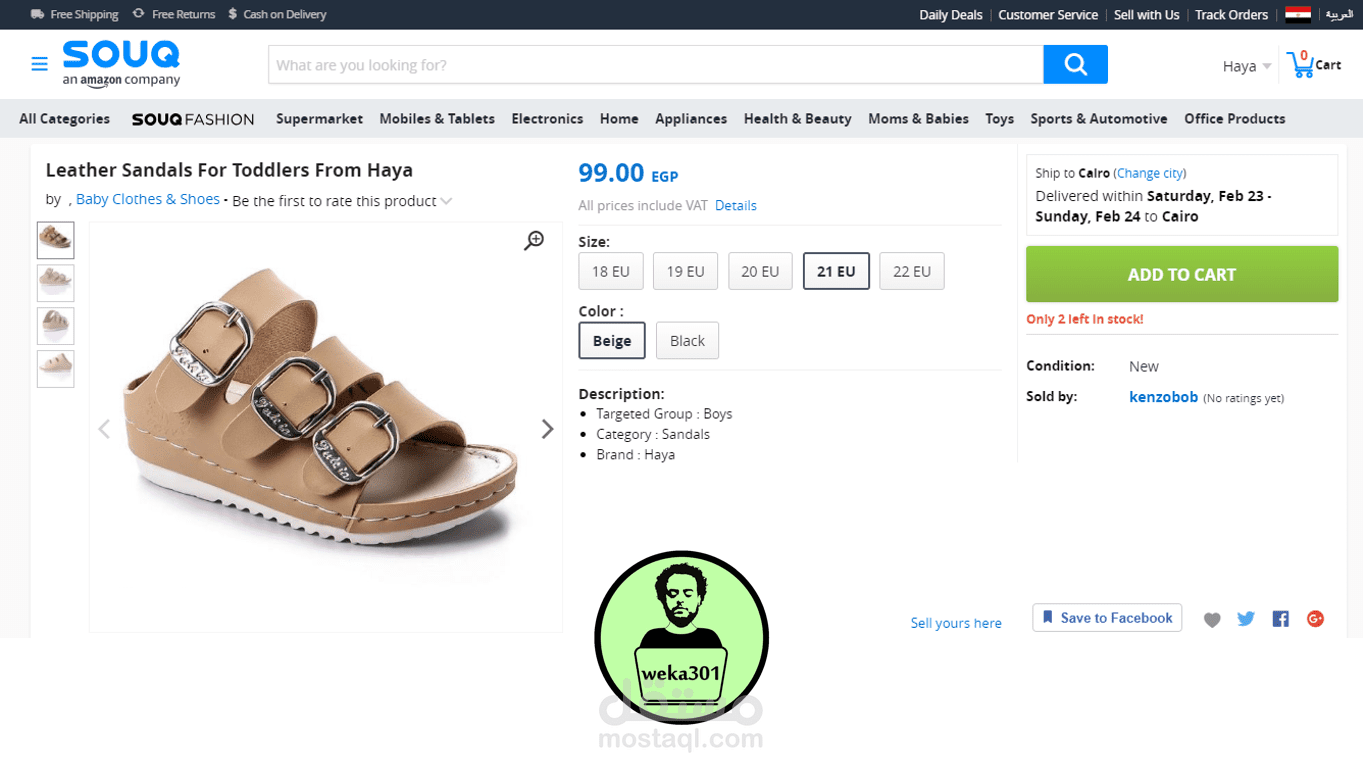Add to wishlist heart icon
Viewport: 1363px width, 768px height.
pos(1212,620)
